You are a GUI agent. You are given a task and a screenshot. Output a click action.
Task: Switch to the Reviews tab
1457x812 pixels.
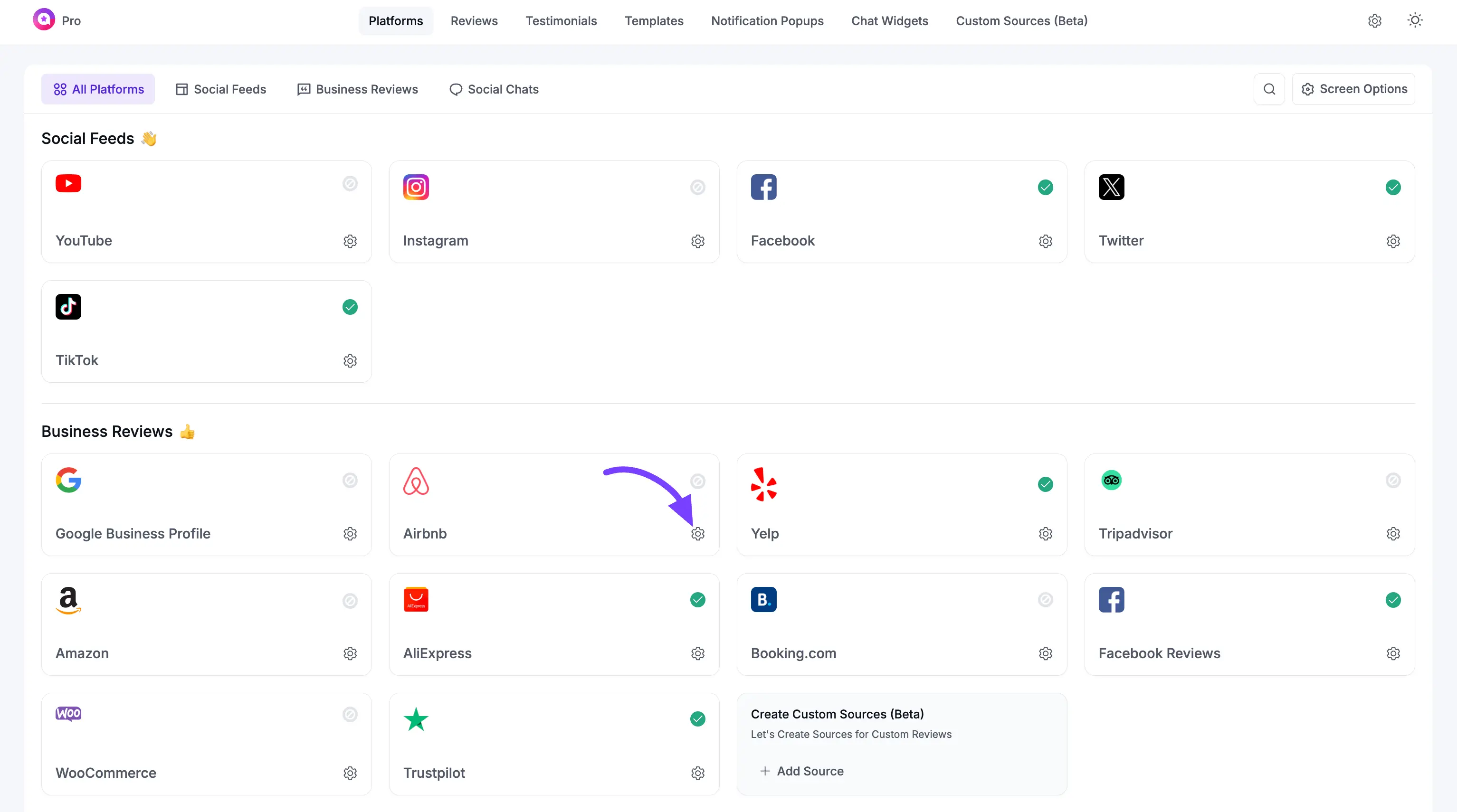[x=474, y=21]
